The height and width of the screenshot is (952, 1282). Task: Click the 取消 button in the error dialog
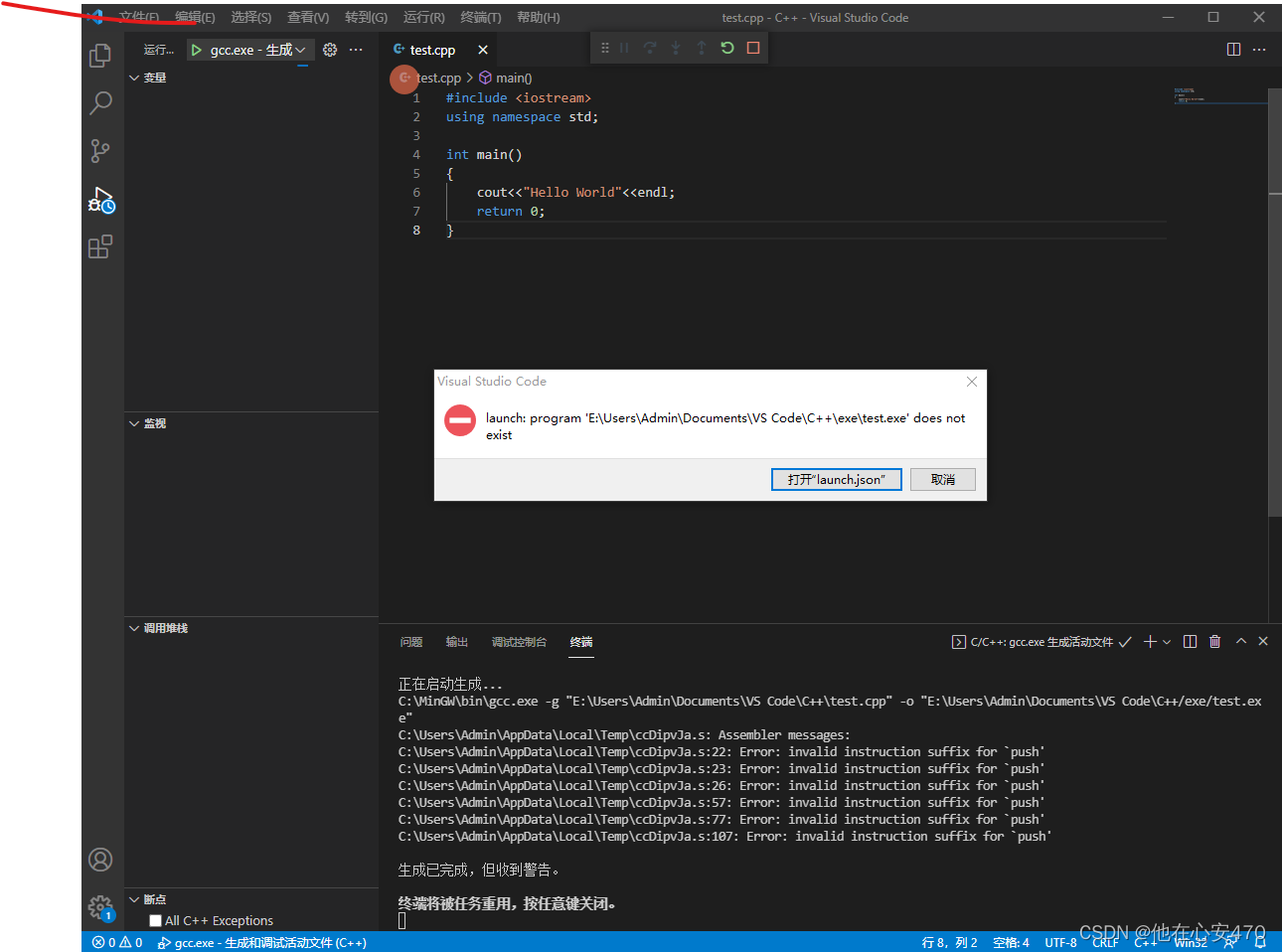pyautogui.click(x=941, y=479)
